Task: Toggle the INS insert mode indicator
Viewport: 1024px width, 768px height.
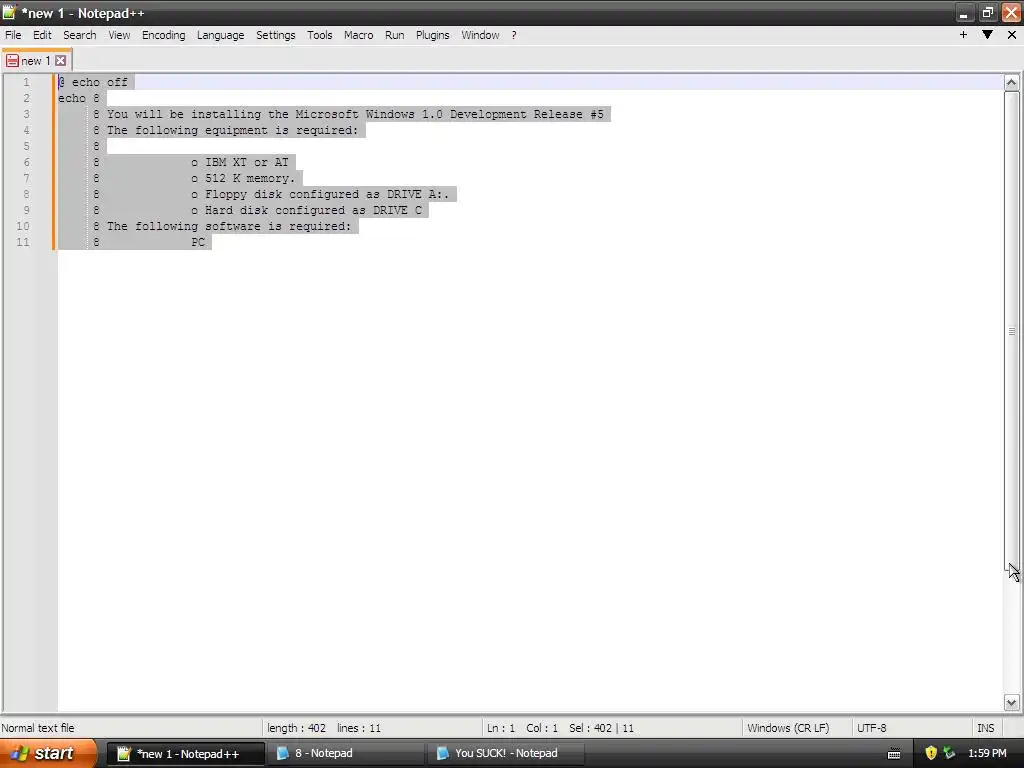Action: pyautogui.click(x=985, y=728)
